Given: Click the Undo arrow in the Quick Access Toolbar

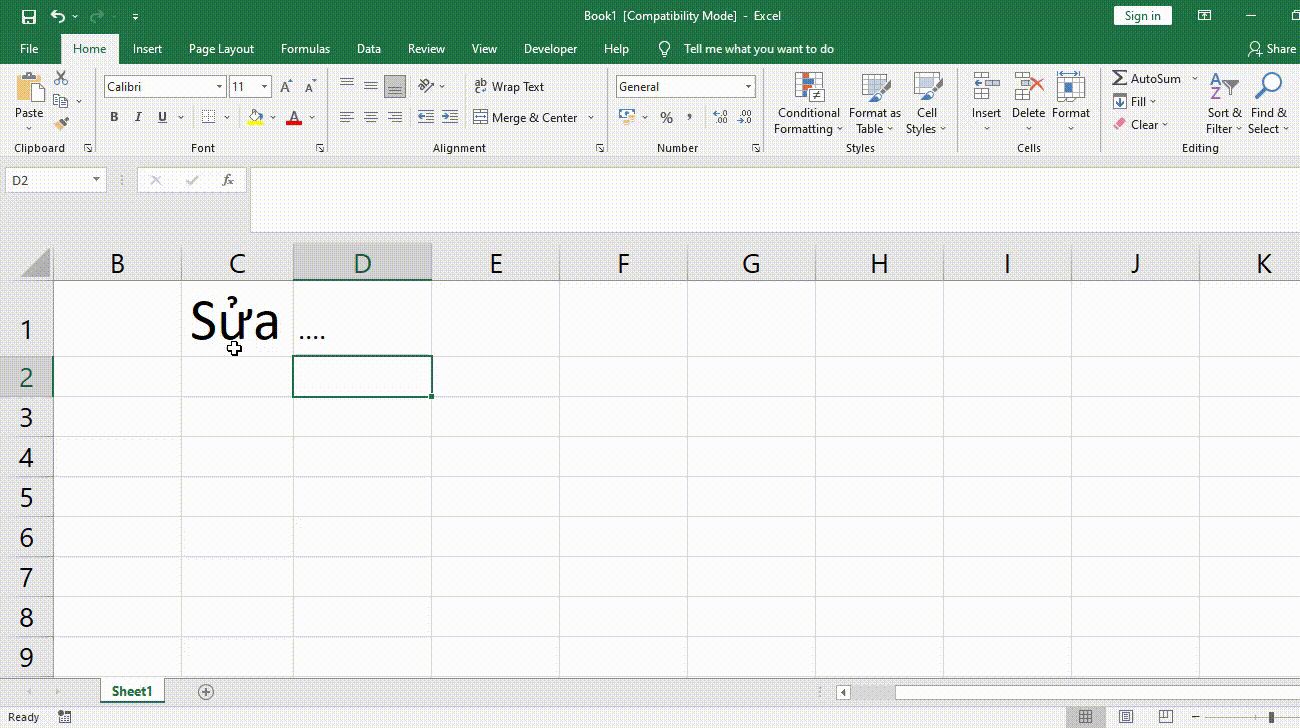Looking at the screenshot, I should coord(58,16).
